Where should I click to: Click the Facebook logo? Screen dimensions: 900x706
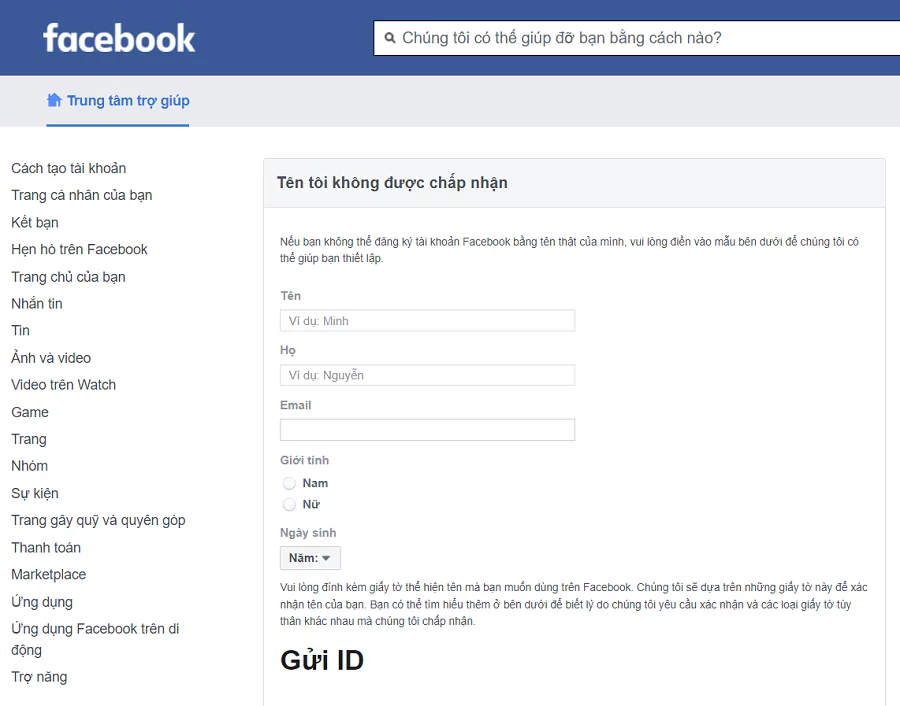[119, 38]
